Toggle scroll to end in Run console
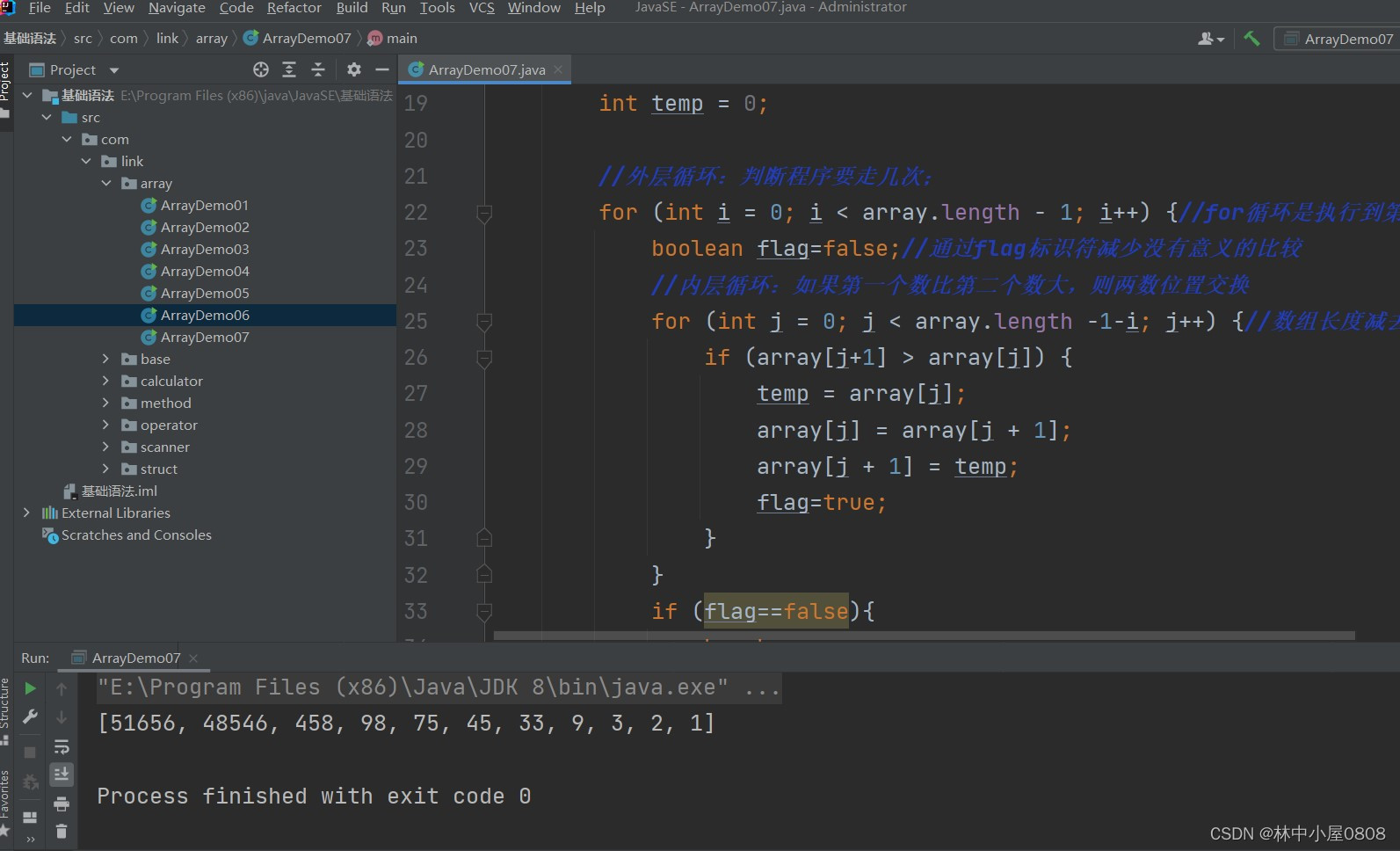1400x851 pixels. [x=62, y=775]
